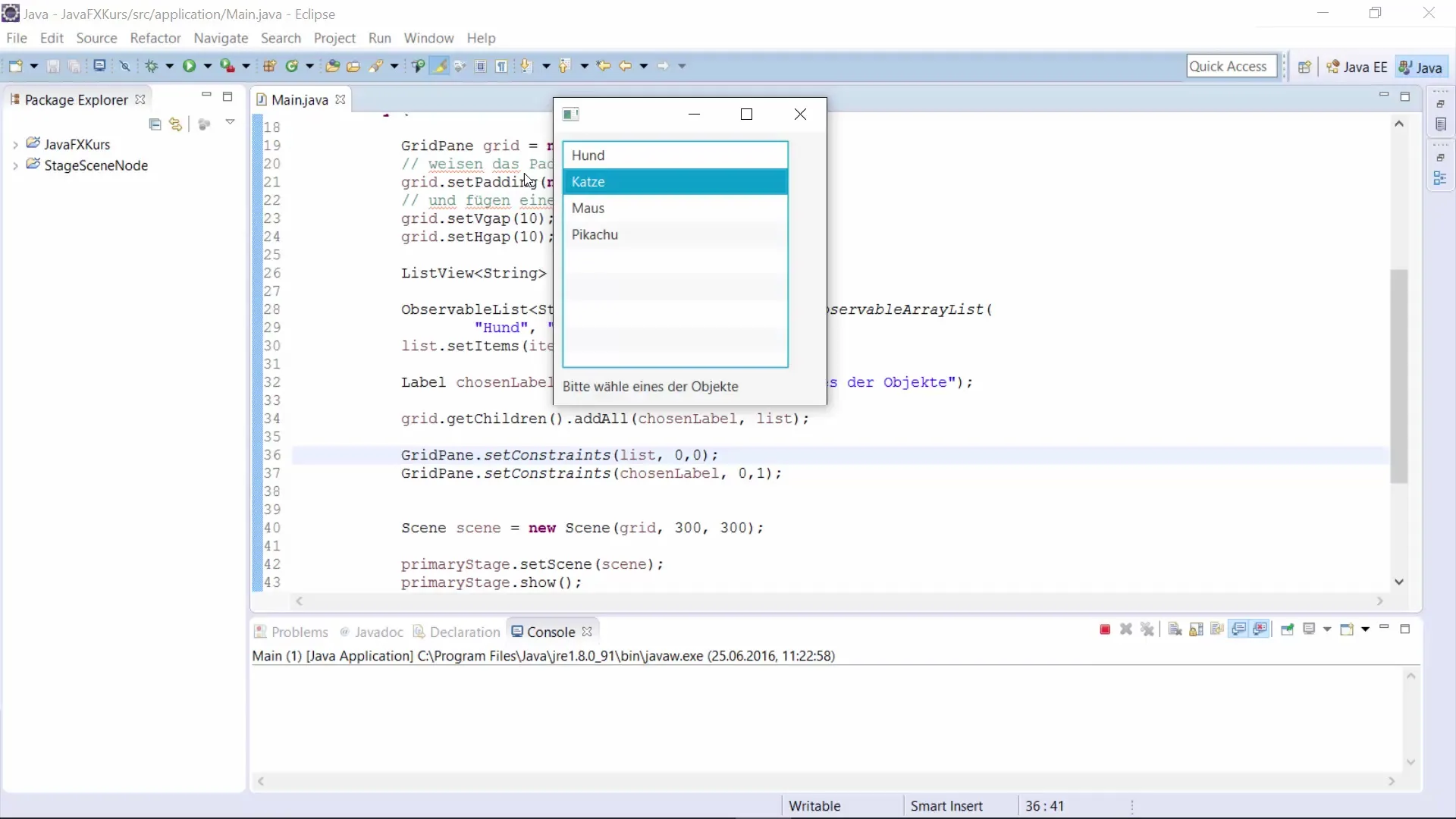
Task: Open the Open Perspective icon
Action: pos(1304,67)
